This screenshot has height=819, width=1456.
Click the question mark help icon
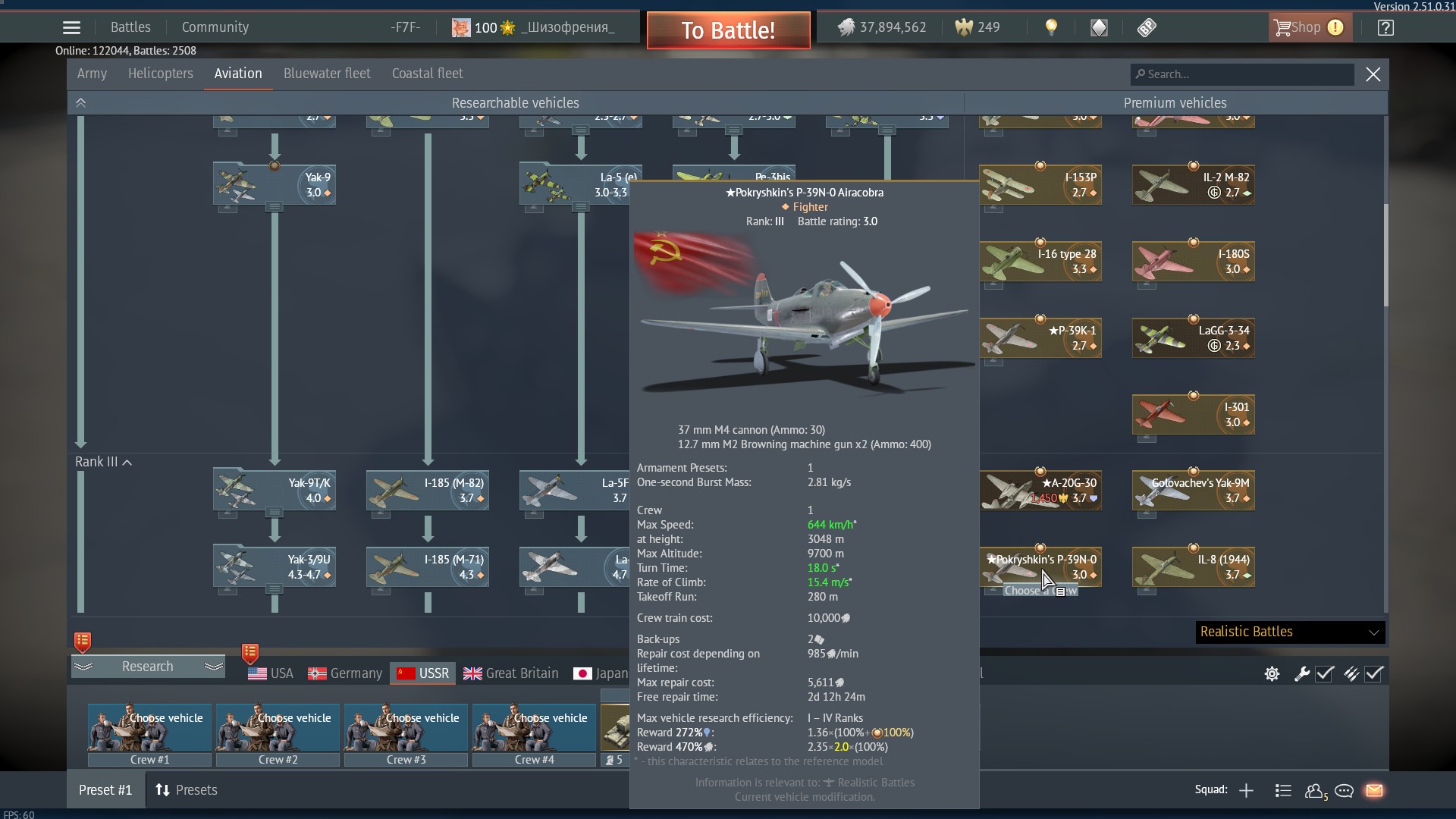click(1385, 28)
